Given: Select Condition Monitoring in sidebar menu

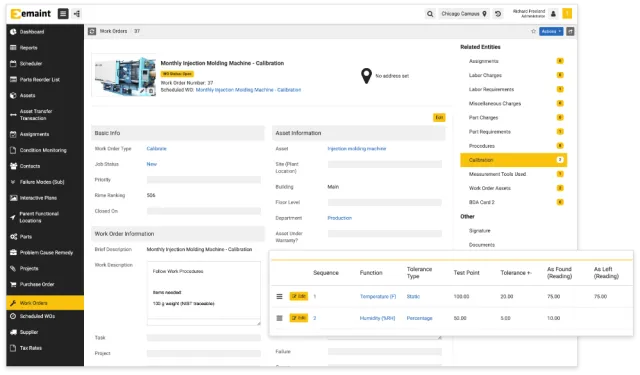Looking at the screenshot, I should coord(42,150).
